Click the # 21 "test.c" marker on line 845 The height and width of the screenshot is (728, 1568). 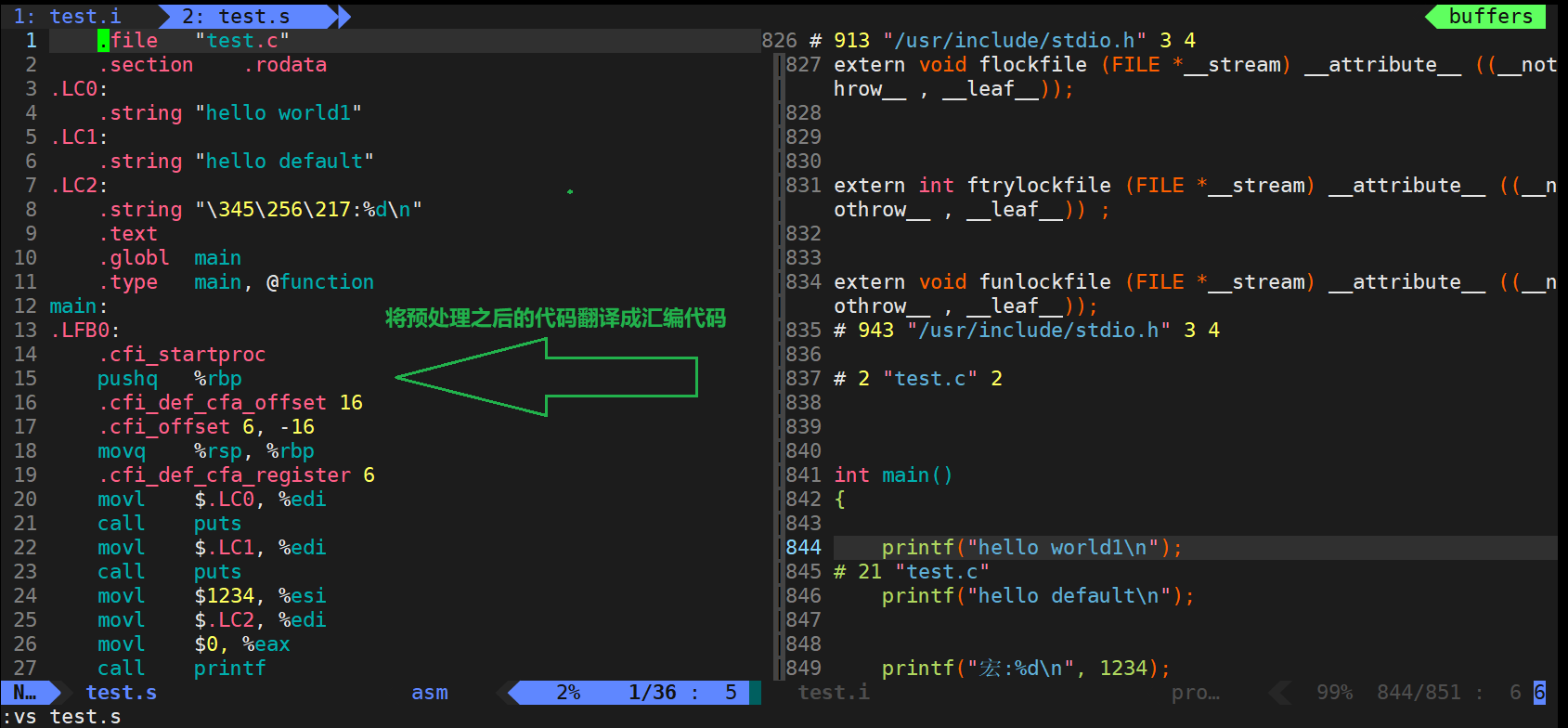[912, 571]
